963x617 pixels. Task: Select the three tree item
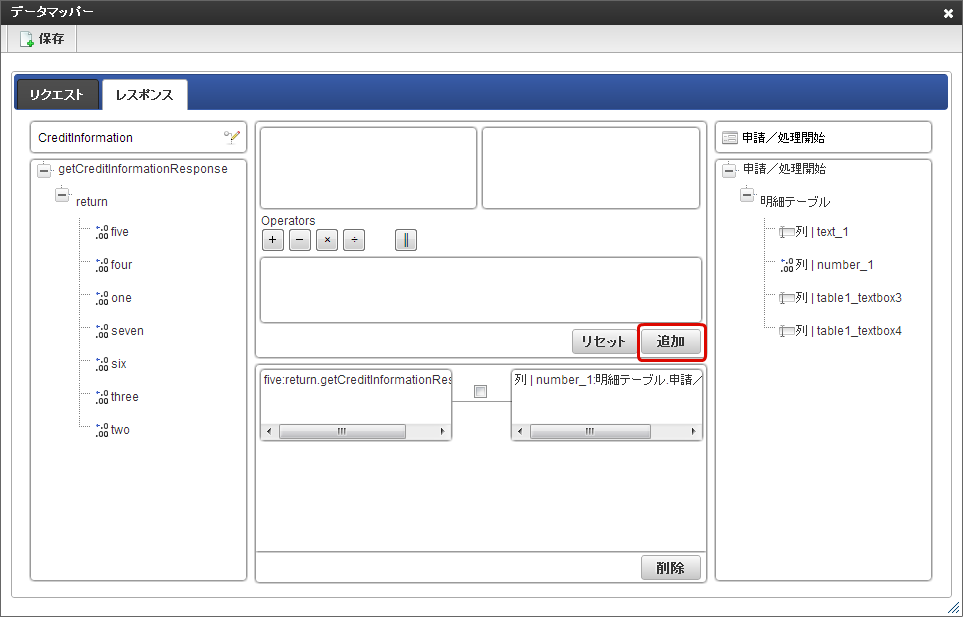click(x=125, y=398)
